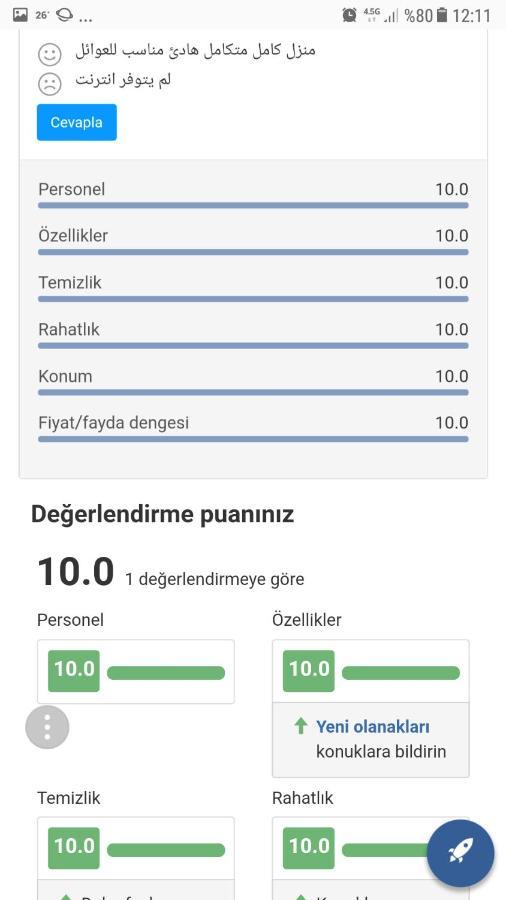
Task: Tap the Arabic positive review comment text
Action: (x=196, y=51)
